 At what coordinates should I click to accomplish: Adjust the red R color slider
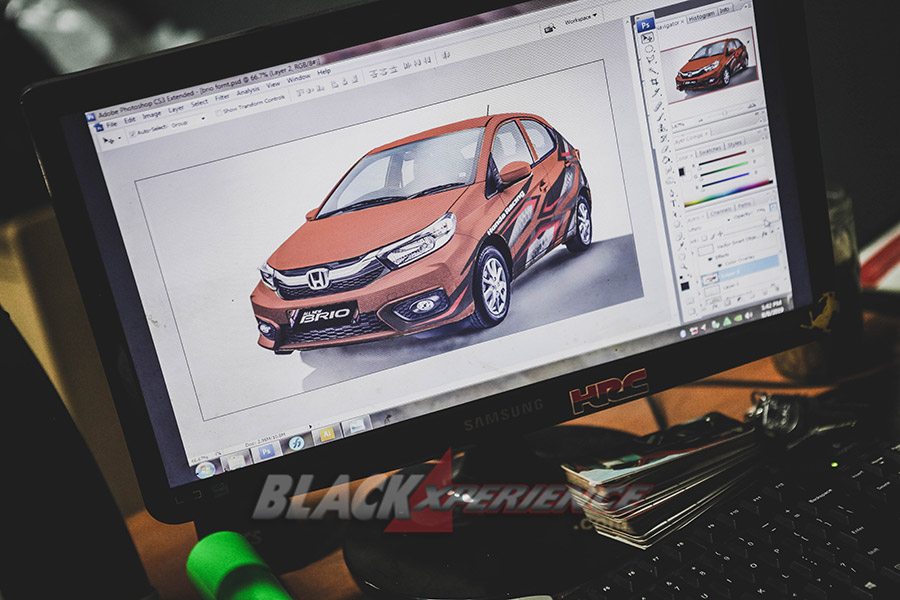coord(723,158)
